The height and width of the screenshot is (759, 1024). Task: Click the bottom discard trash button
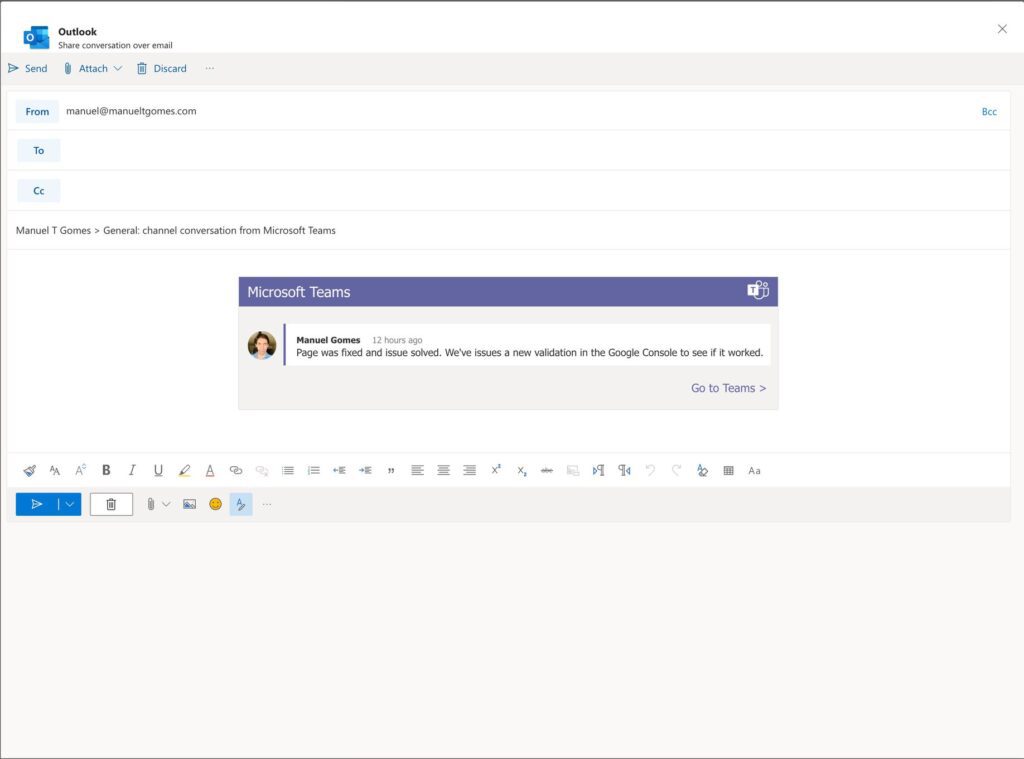tap(111, 504)
